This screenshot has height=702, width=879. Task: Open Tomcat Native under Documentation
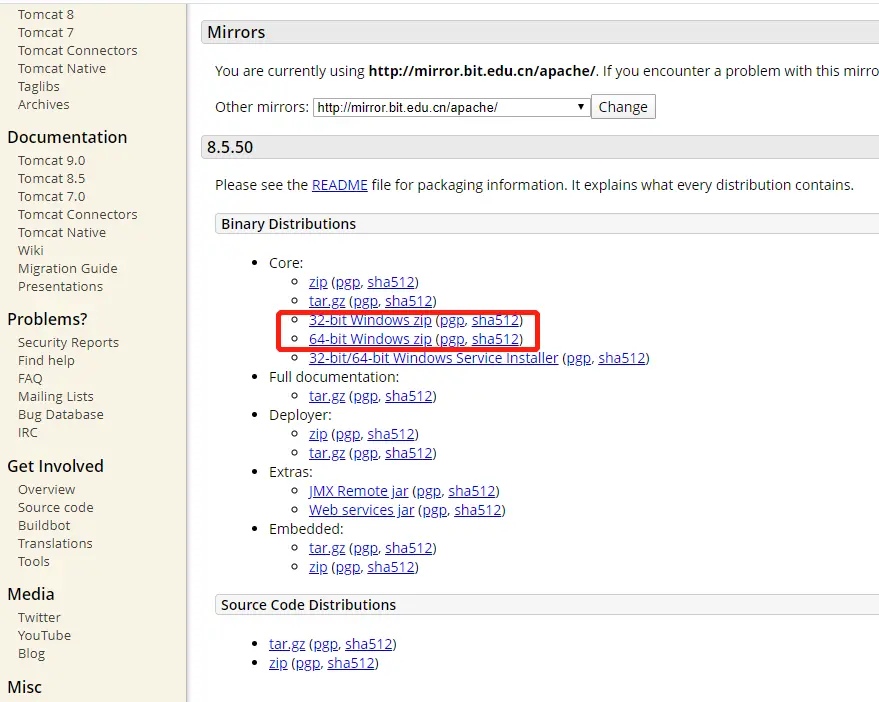click(62, 233)
